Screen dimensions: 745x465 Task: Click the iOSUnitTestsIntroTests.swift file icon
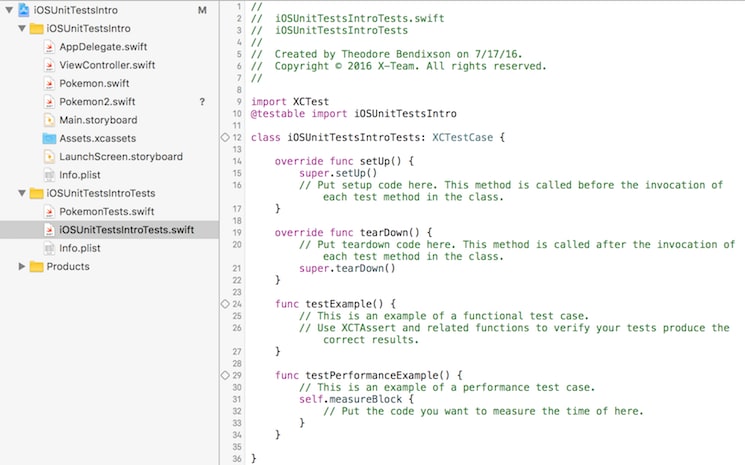49,230
